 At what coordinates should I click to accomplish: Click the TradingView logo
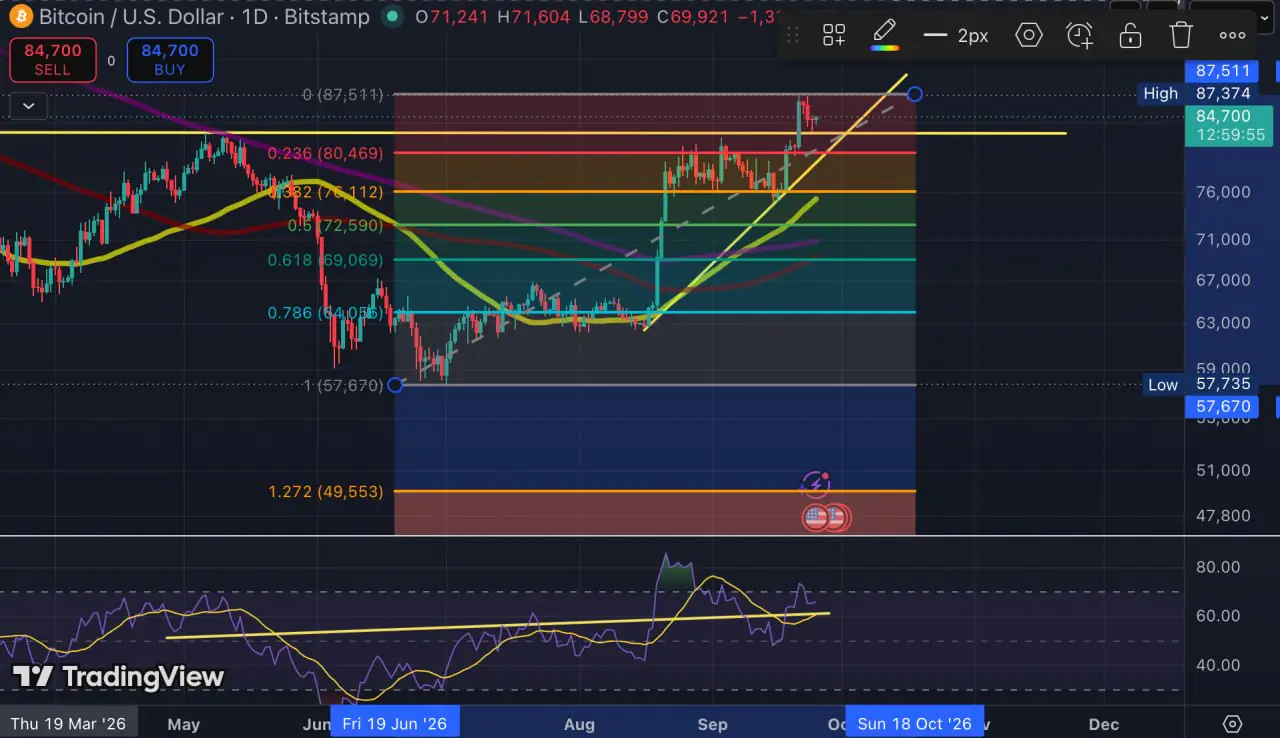click(x=118, y=677)
